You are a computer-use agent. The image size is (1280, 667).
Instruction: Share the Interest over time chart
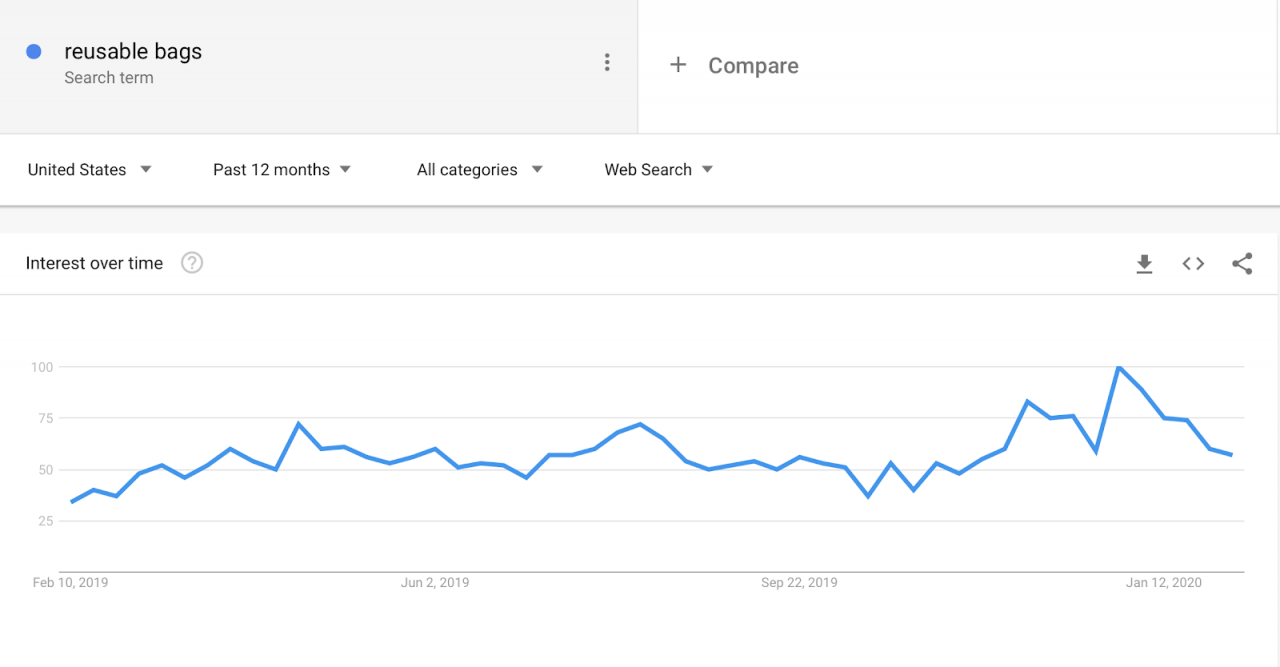click(x=1242, y=264)
